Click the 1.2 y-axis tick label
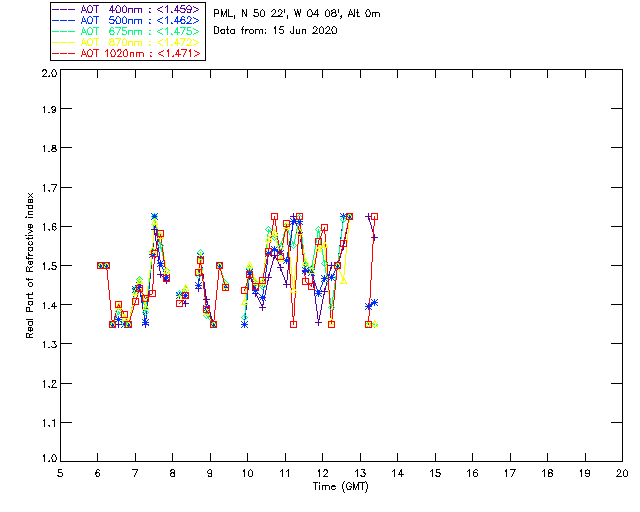Screen dimensions: 640x512 coord(49,384)
